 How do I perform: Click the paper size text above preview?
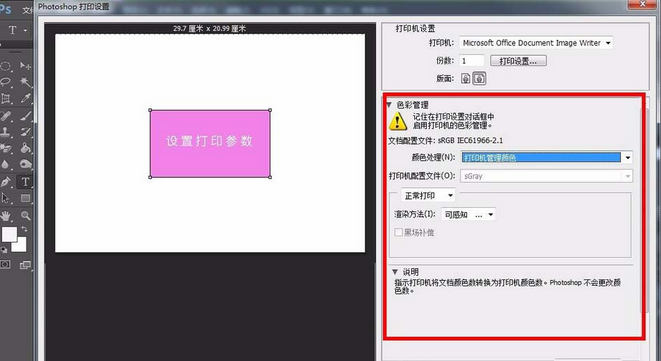[210, 29]
